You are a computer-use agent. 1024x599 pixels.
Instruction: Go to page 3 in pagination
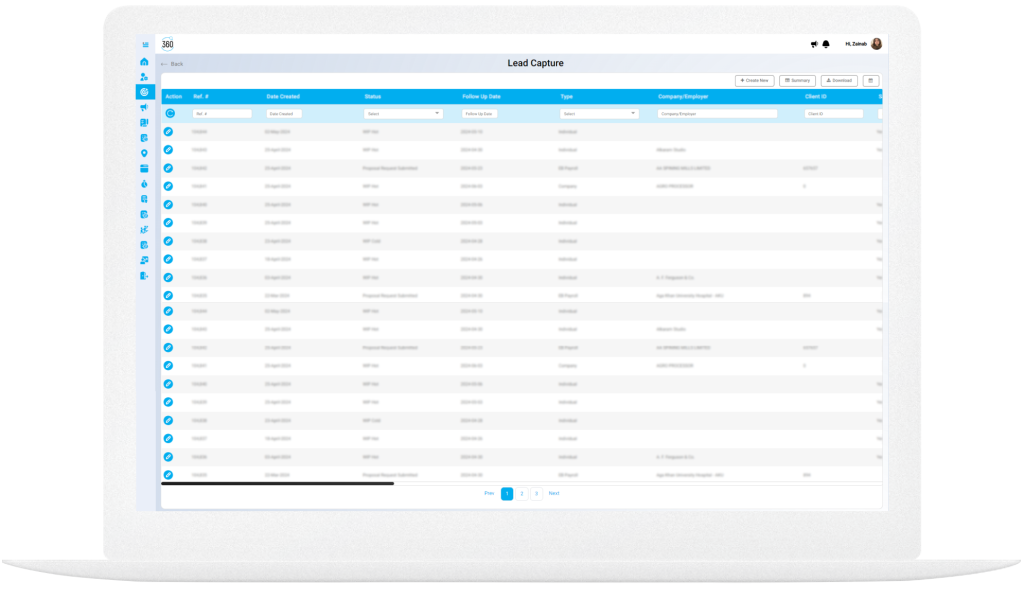[x=536, y=494]
